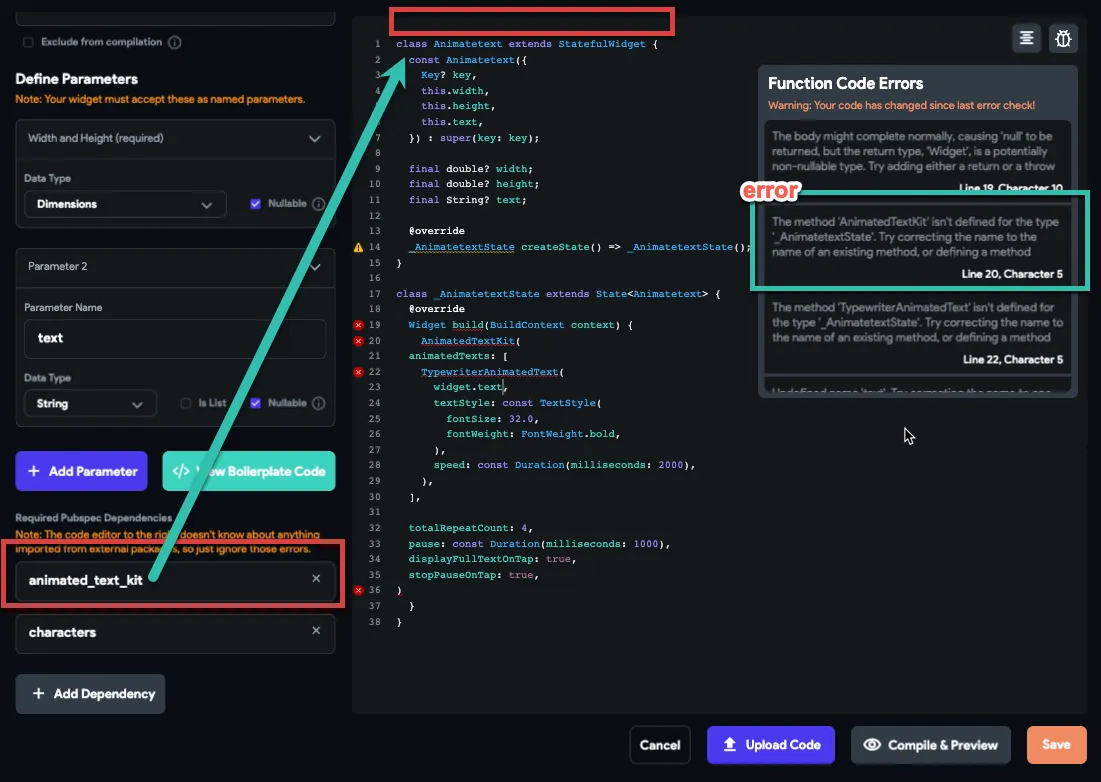This screenshot has width=1101, height=782.
Task: Click the animated_text_kit dependency field
Action: (175, 581)
